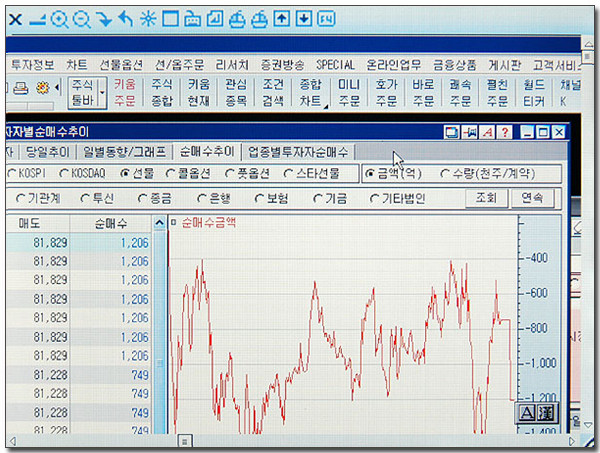Click the red A font icon in window title
This screenshot has width=600, height=453.
pyautogui.click(x=488, y=132)
